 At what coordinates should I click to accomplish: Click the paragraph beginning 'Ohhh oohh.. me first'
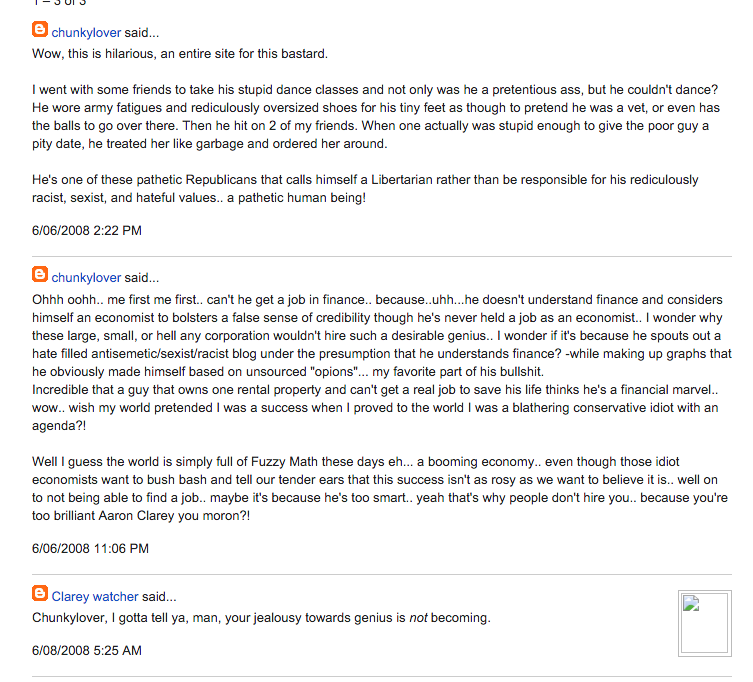[x=382, y=363]
